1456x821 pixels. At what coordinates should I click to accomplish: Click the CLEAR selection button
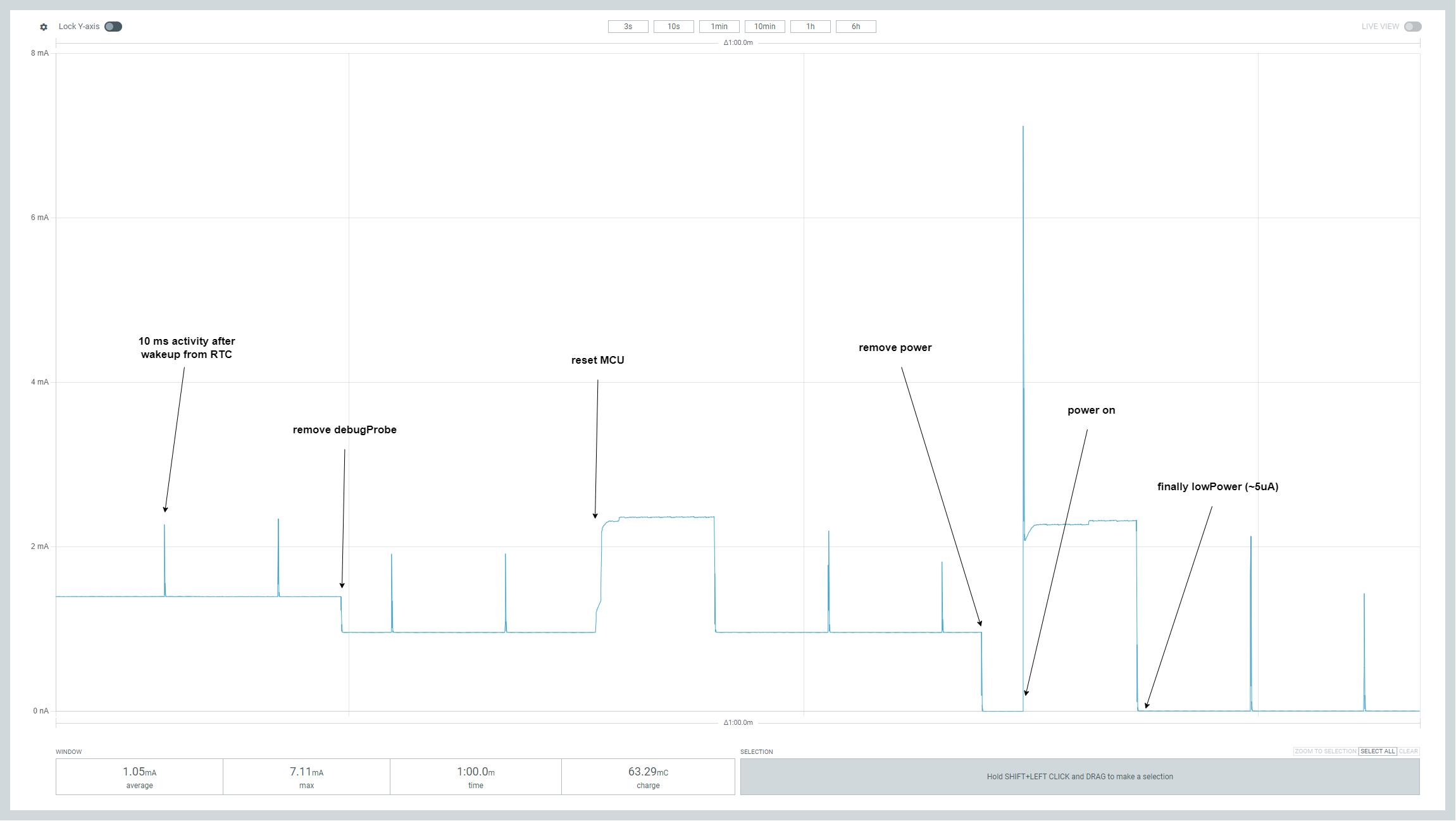point(1409,751)
